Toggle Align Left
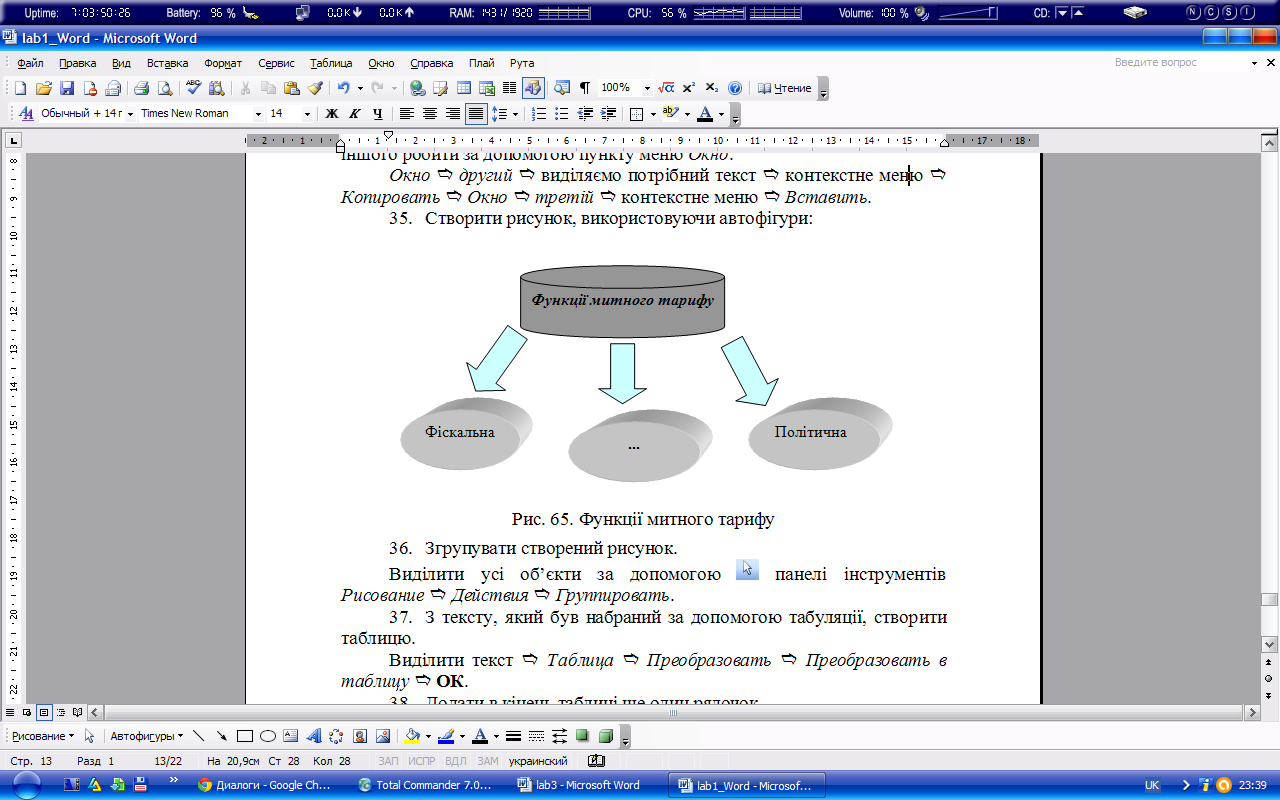The image size is (1280, 800). click(x=407, y=114)
